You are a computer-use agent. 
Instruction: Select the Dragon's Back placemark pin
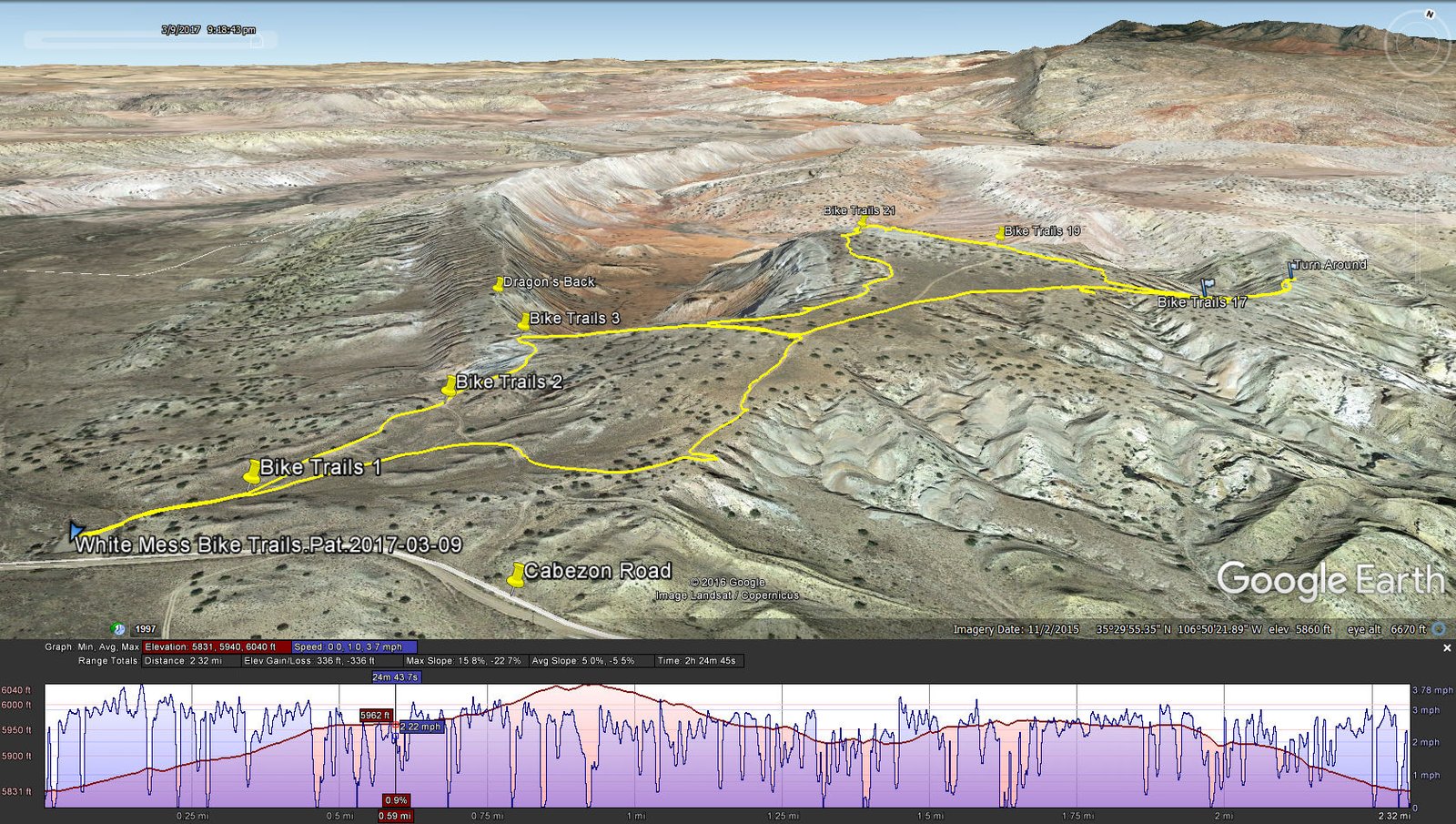point(498,285)
